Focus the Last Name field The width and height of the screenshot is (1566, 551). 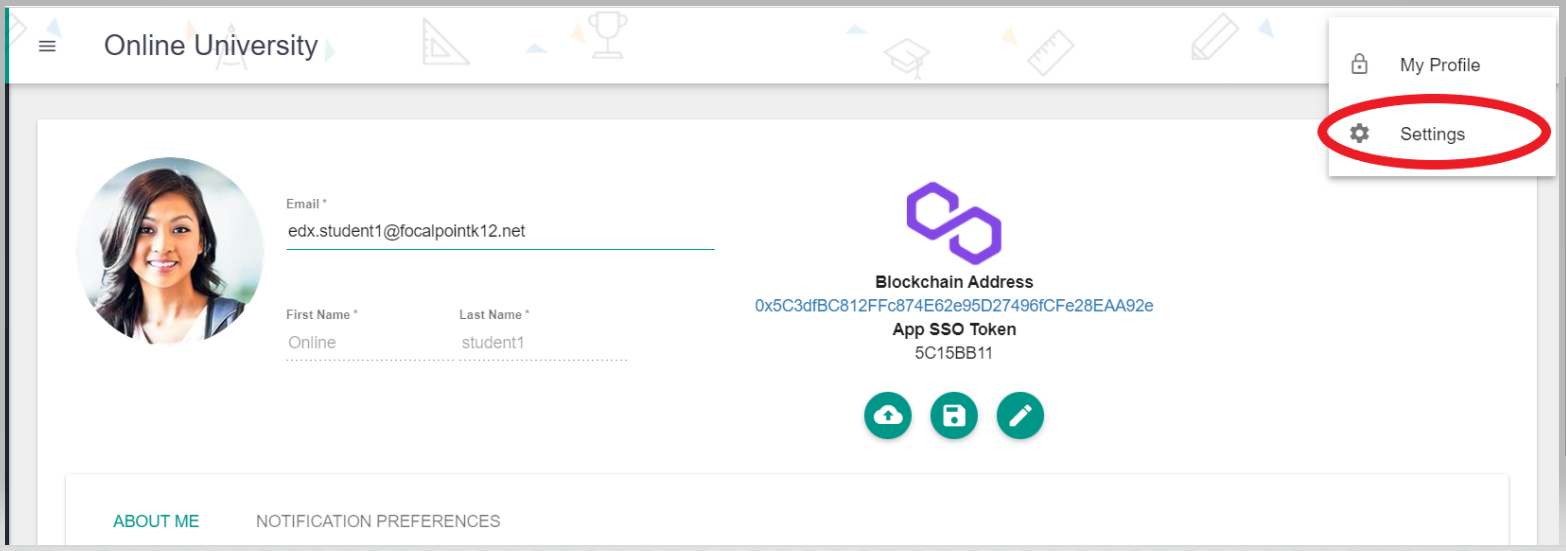point(542,343)
